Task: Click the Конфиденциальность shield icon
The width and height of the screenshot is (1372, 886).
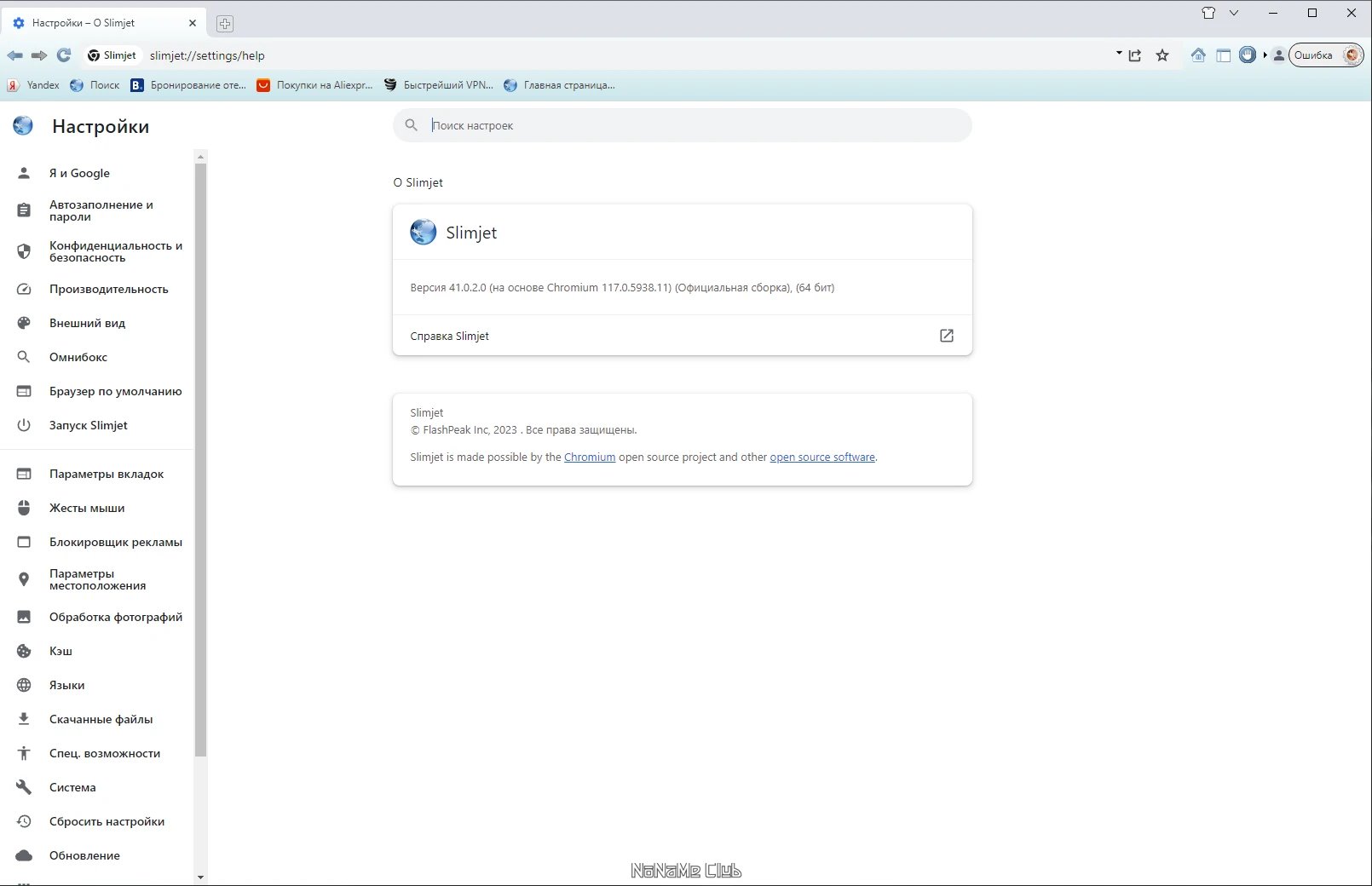Action: (x=24, y=251)
